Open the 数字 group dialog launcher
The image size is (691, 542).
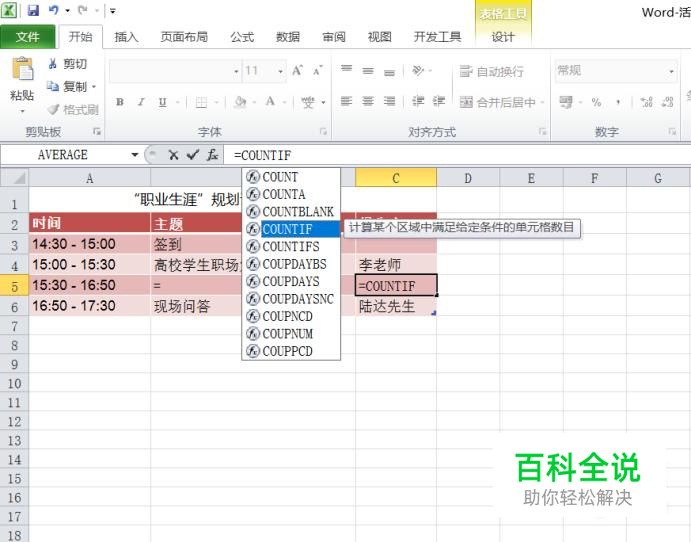(x=672, y=132)
